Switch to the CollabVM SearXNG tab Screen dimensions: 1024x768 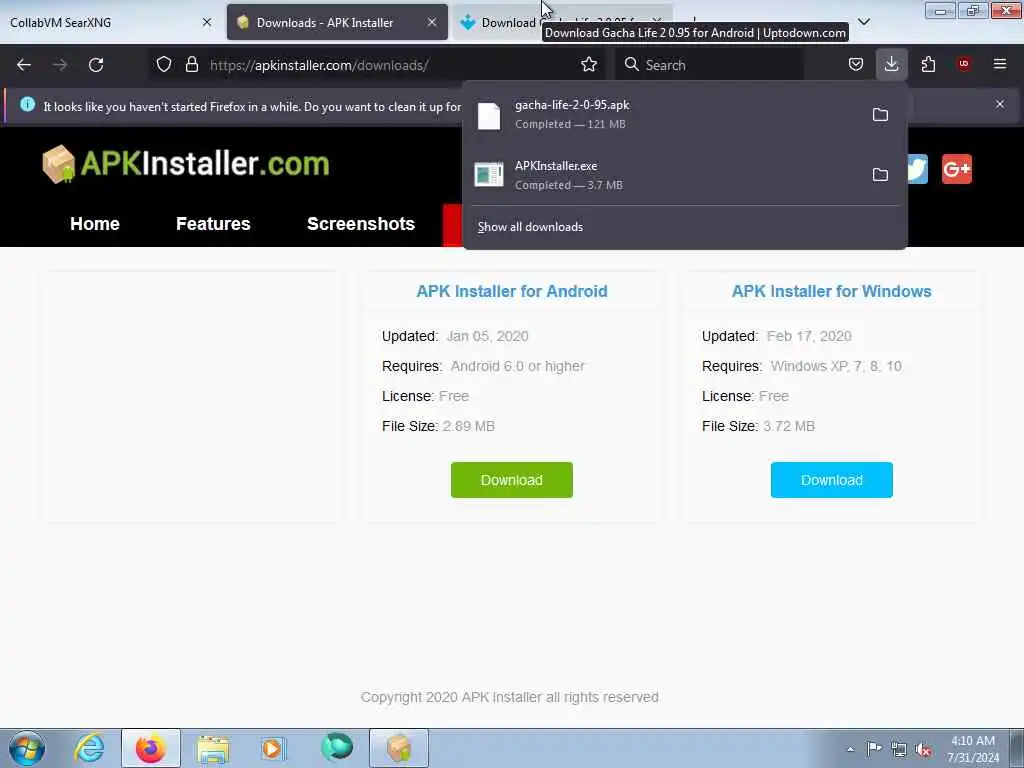pos(110,22)
